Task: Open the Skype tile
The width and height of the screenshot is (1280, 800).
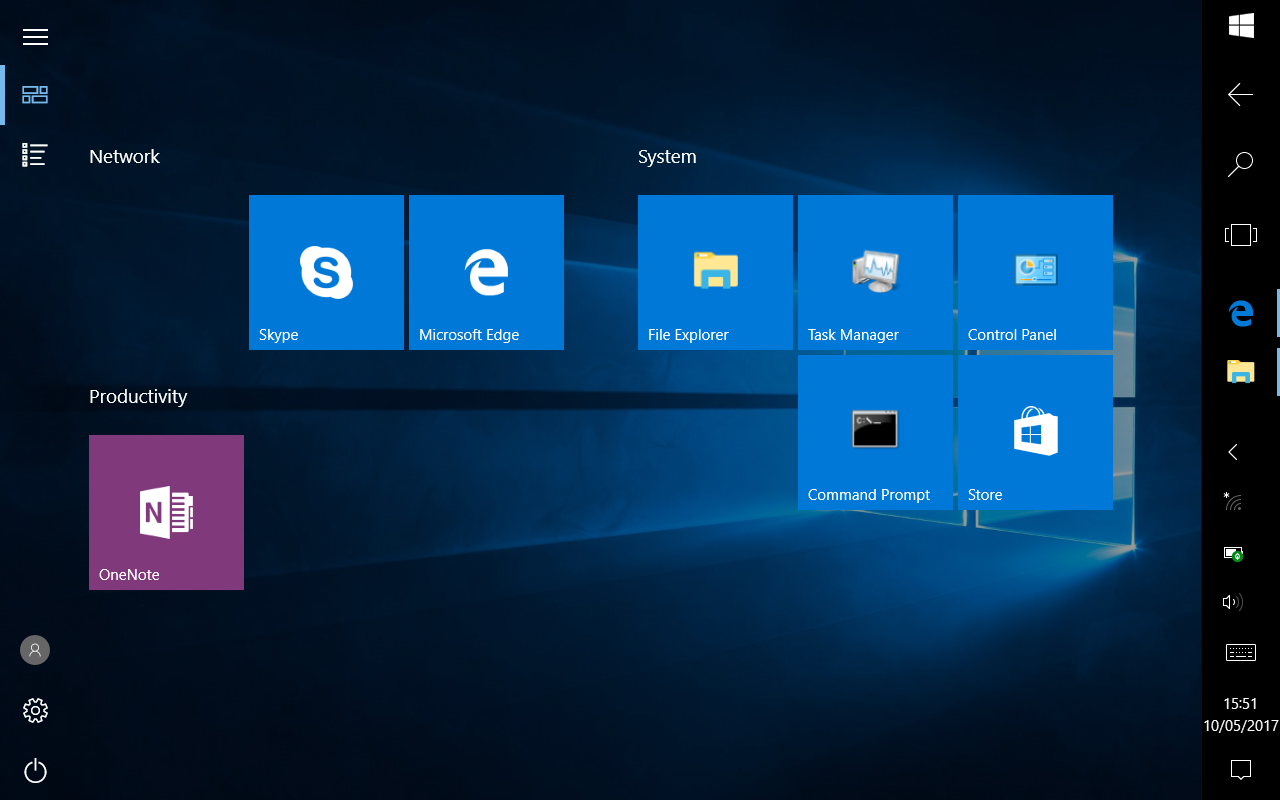Action: pos(326,272)
